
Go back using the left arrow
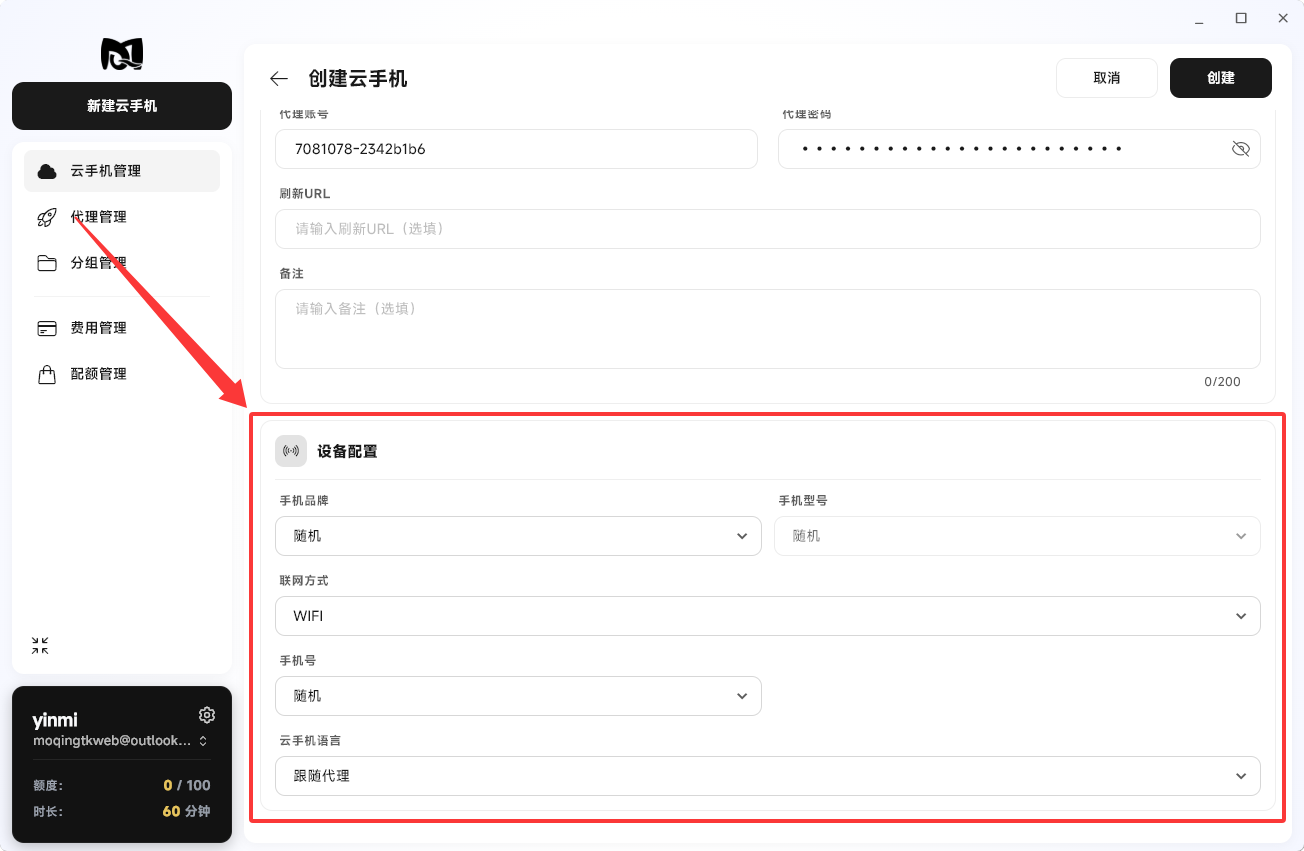279,79
